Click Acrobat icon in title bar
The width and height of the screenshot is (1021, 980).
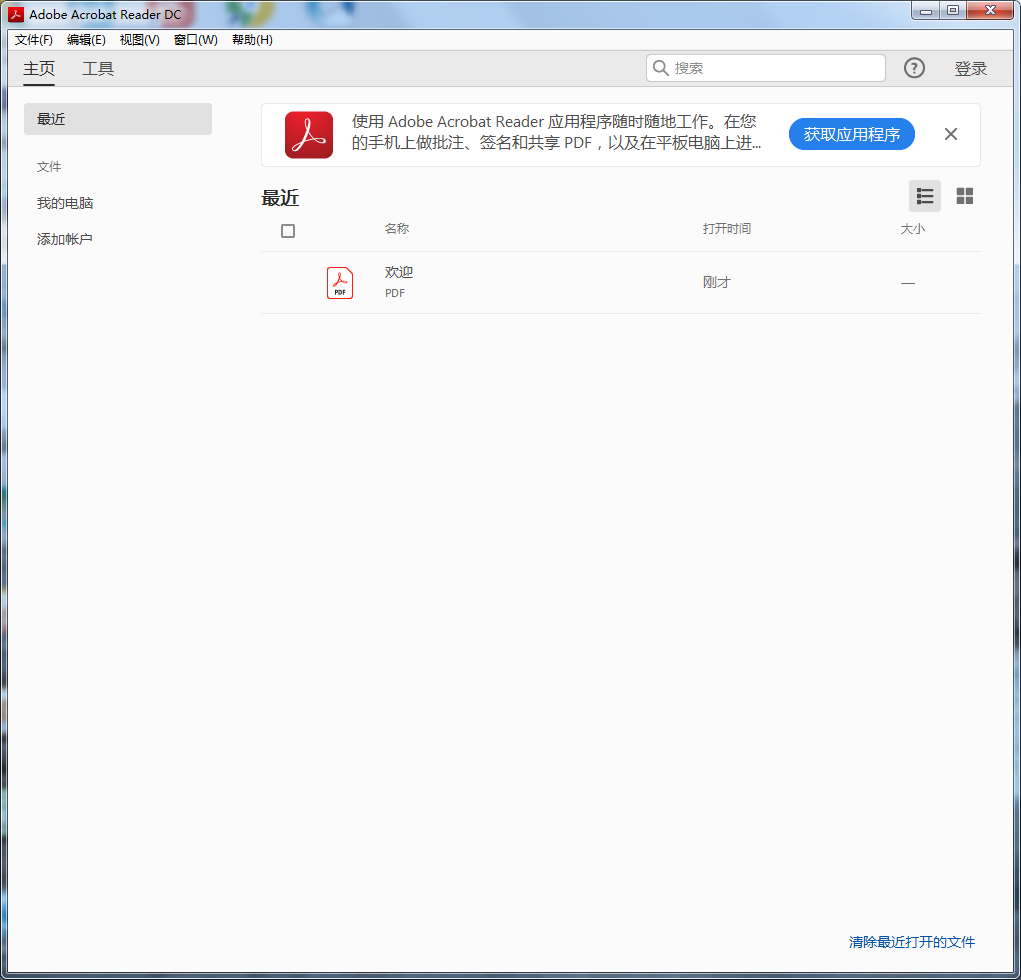(16, 14)
